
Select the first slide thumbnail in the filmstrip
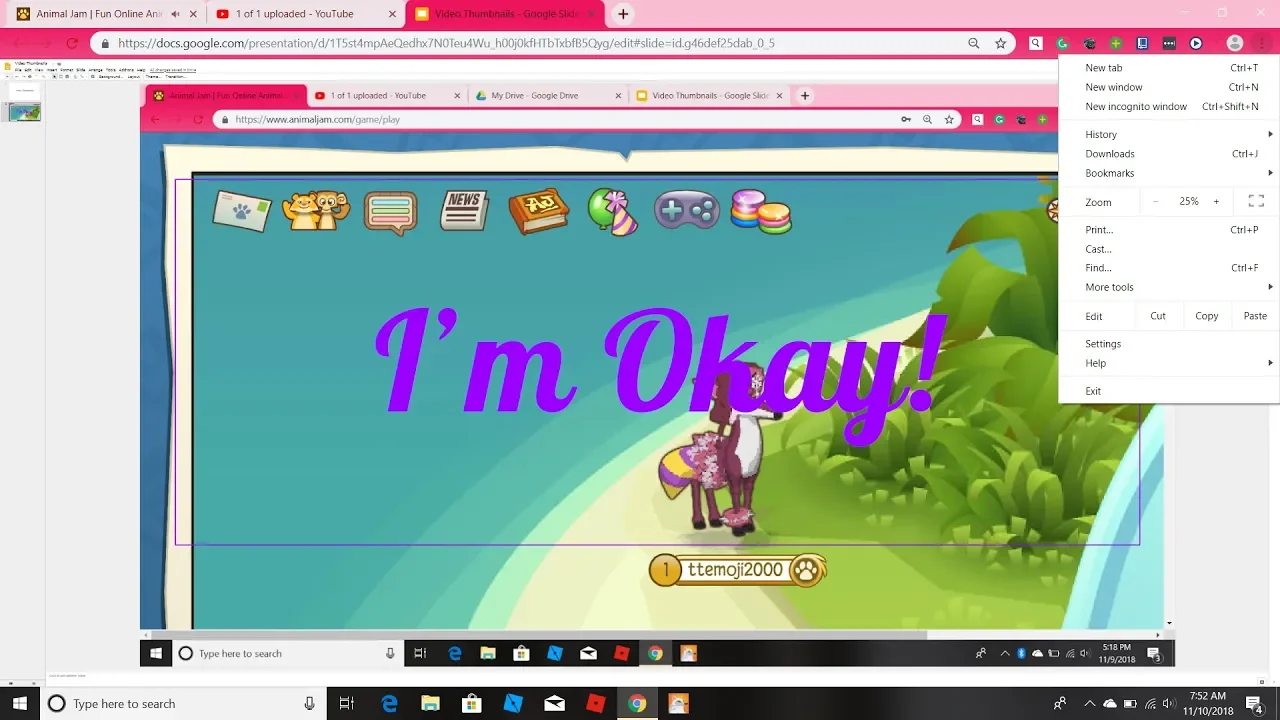24,90
